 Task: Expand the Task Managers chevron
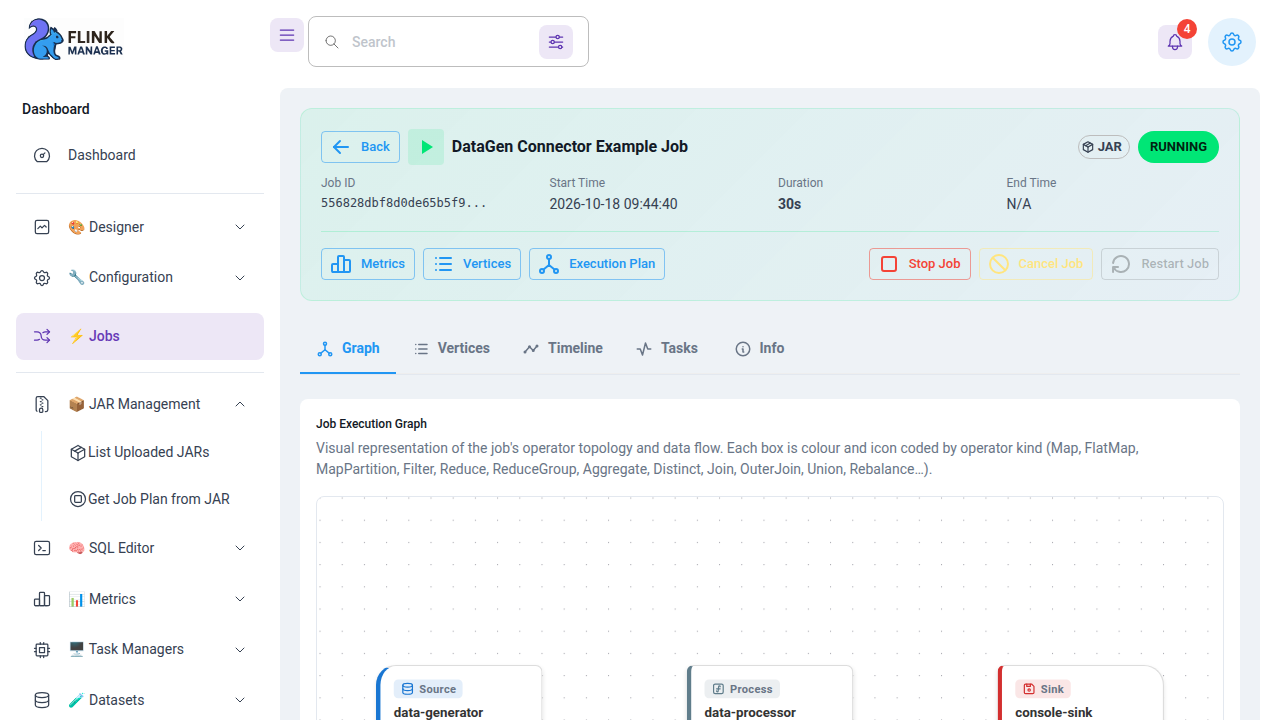pos(240,649)
